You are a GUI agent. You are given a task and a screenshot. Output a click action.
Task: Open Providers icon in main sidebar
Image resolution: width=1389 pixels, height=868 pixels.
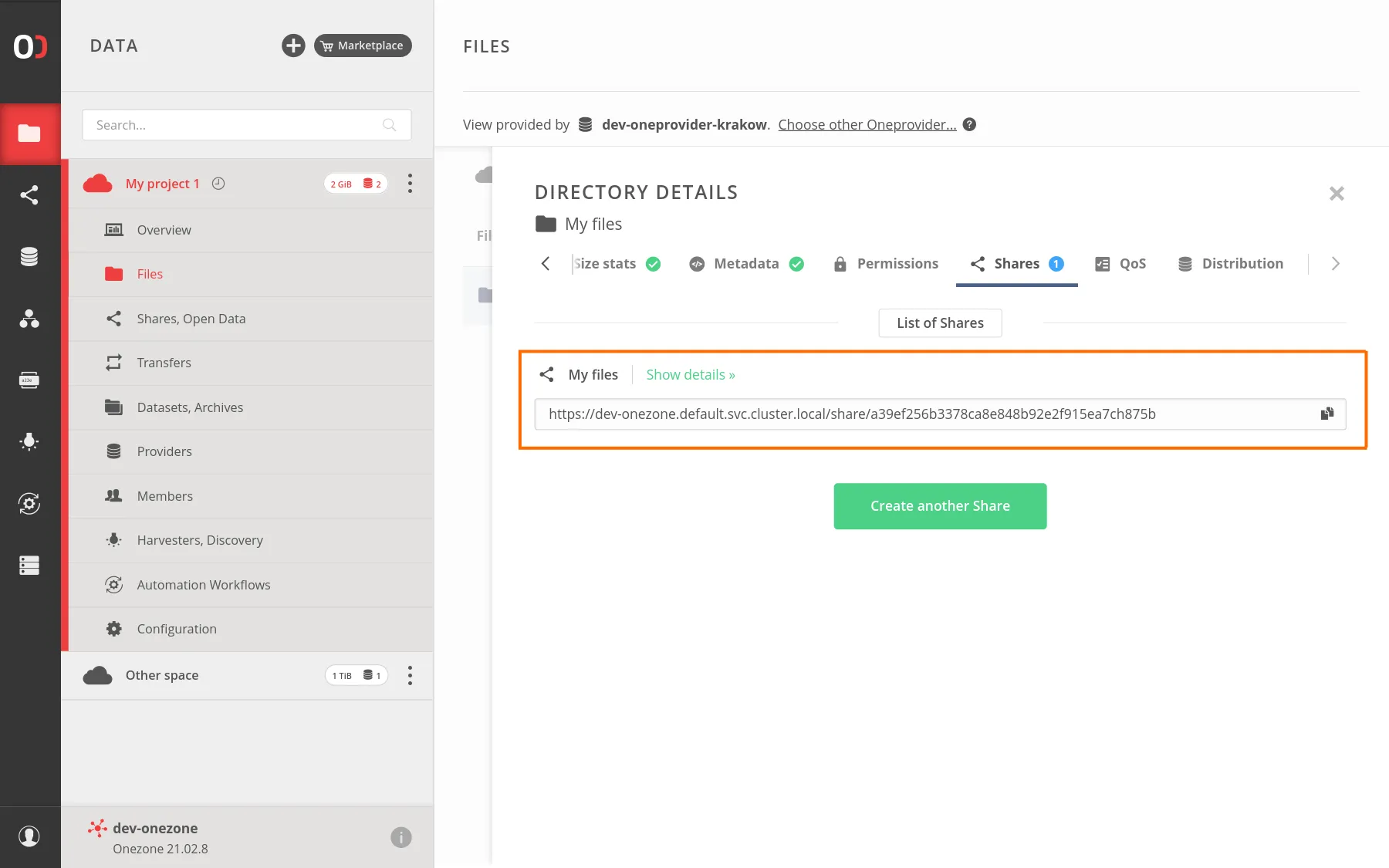tap(29, 257)
